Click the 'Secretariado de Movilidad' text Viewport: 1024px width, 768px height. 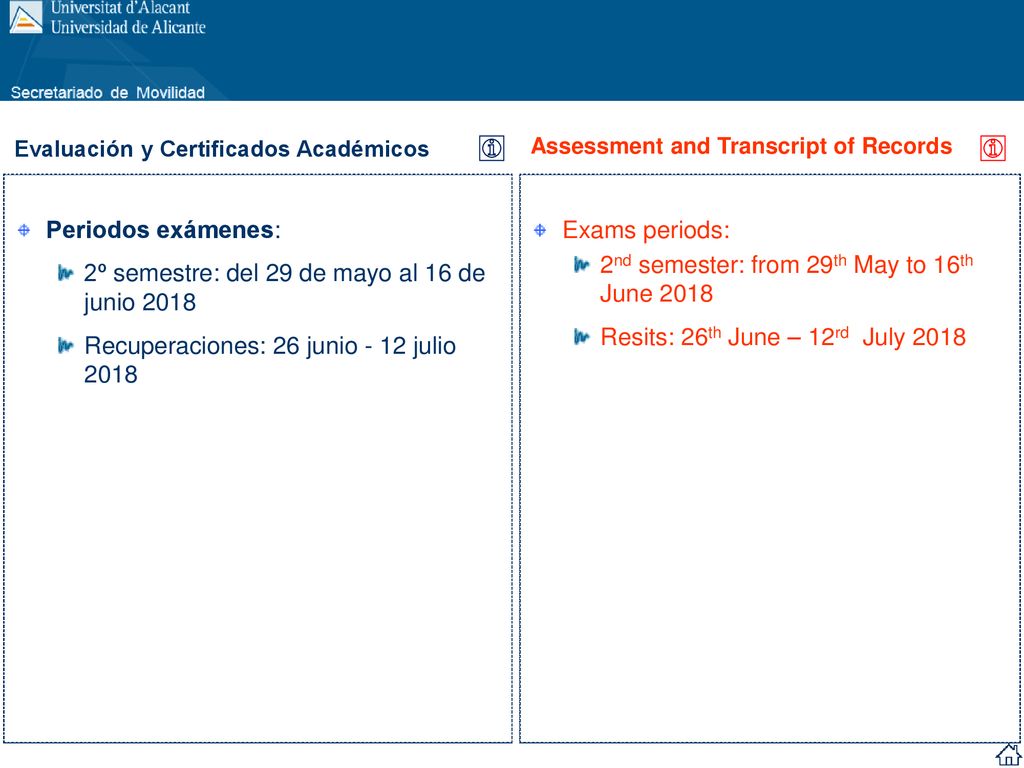tap(108, 93)
